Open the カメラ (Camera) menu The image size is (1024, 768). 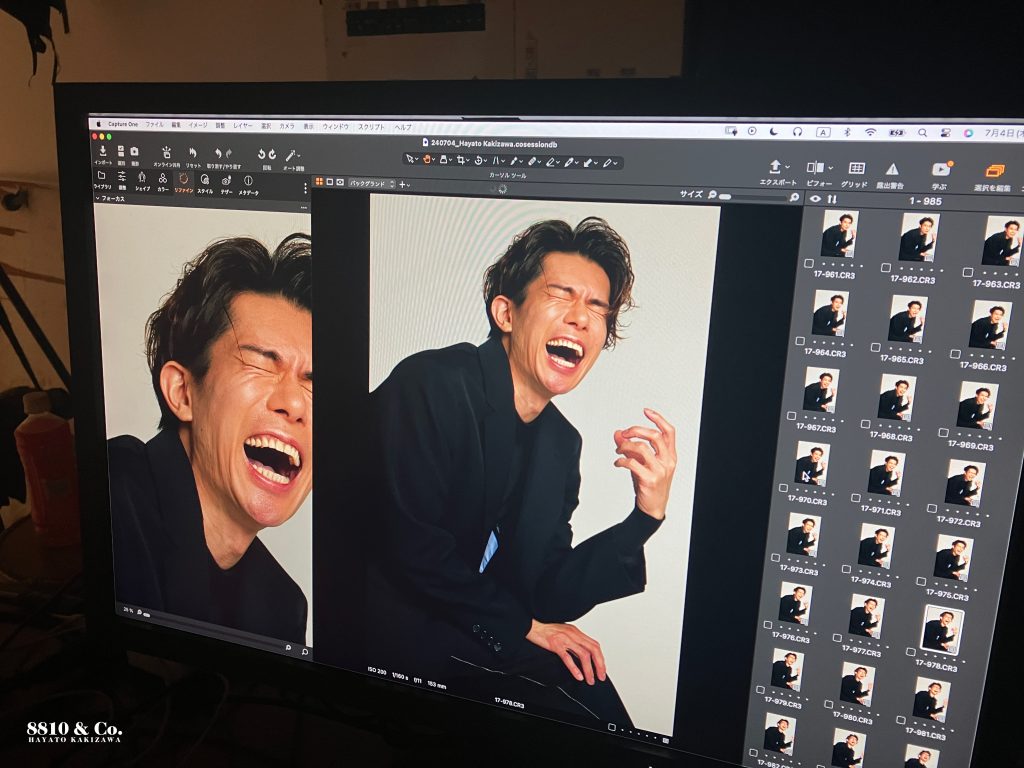pos(287,126)
